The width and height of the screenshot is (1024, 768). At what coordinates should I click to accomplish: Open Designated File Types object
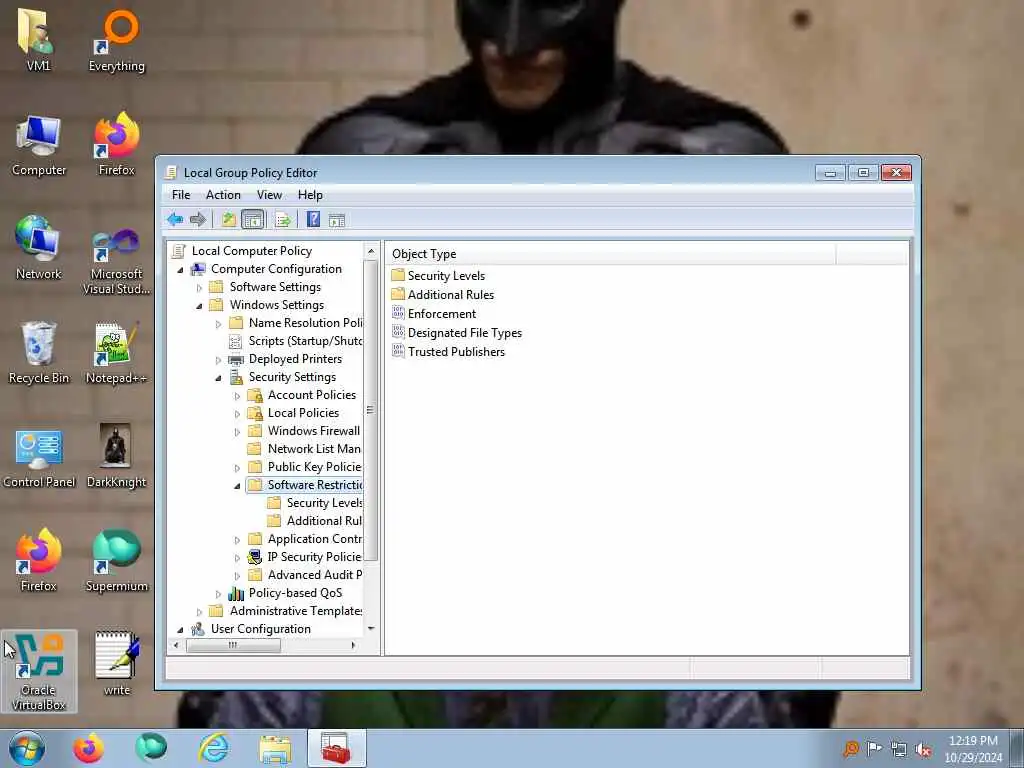pyautogui.click(x=457, y=332)
